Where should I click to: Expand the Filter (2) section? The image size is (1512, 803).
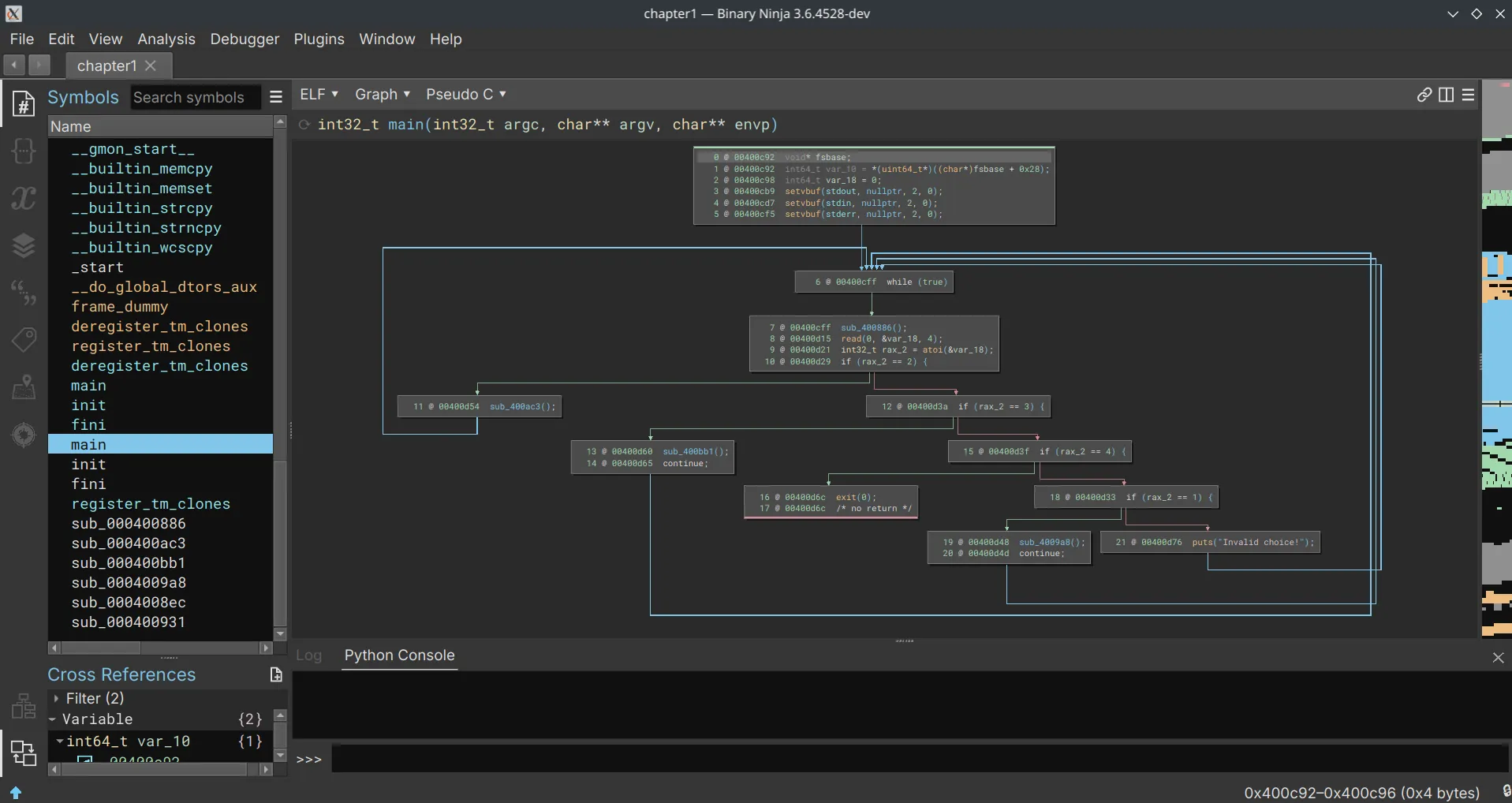[56, 698]
